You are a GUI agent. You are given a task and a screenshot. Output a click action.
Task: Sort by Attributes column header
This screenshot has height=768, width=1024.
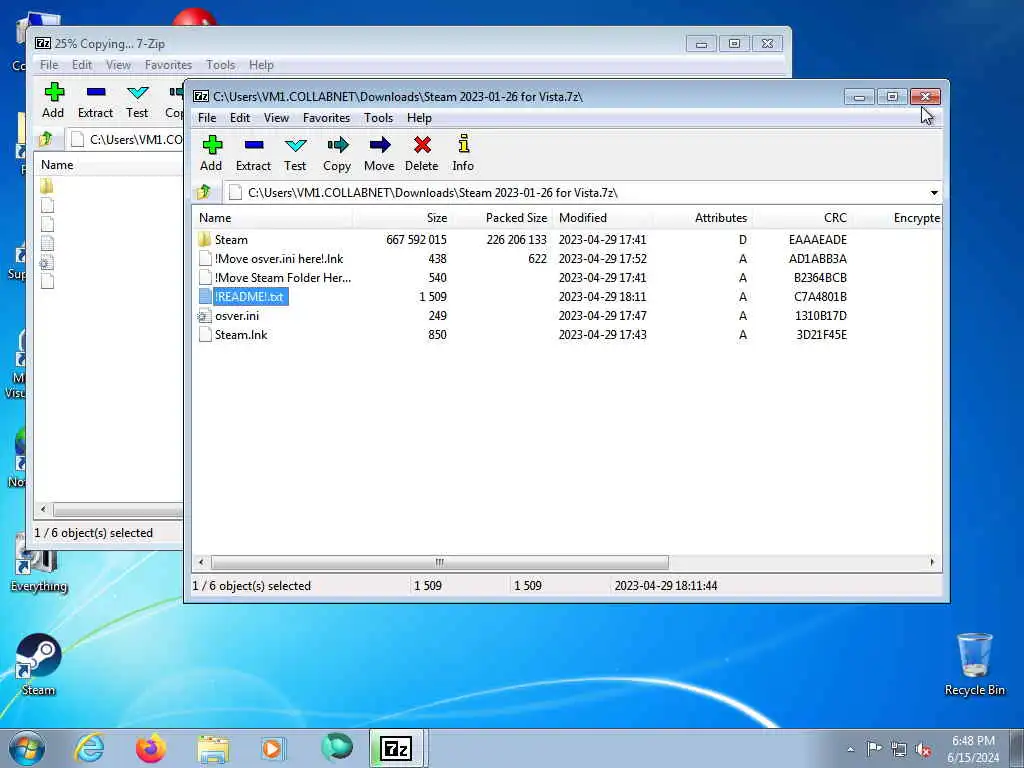pos(702,217)
